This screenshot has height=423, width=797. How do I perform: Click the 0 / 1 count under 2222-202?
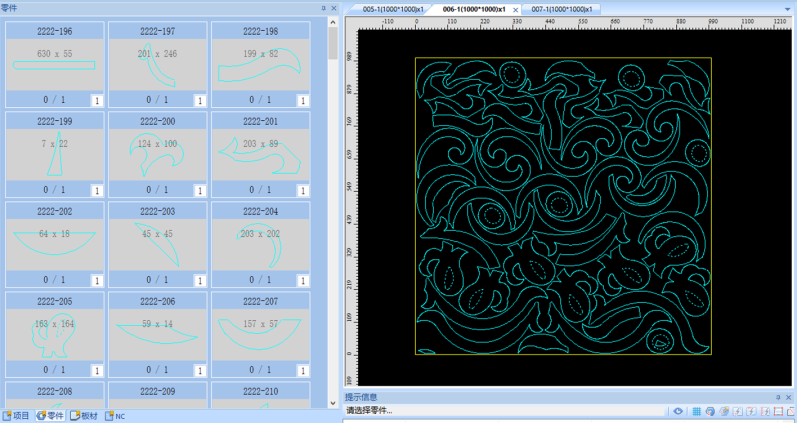coord(54,280)
